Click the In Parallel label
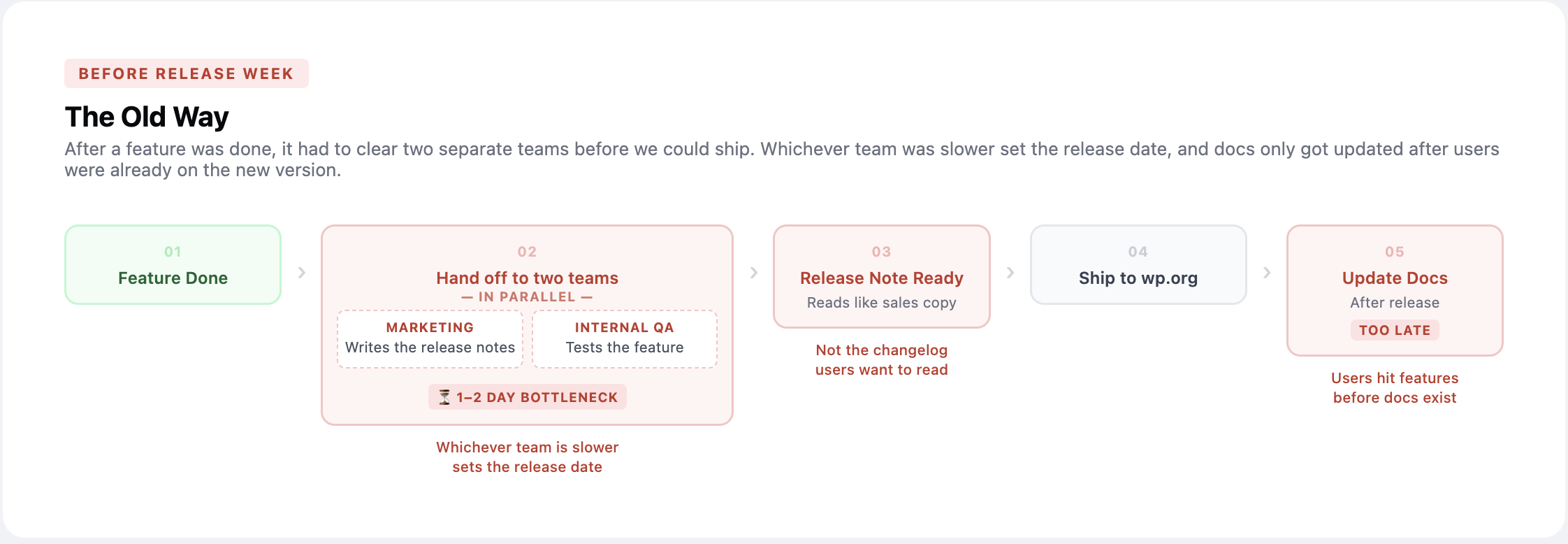Screen dimensions: 1568x544 click(x=527, y=296)
